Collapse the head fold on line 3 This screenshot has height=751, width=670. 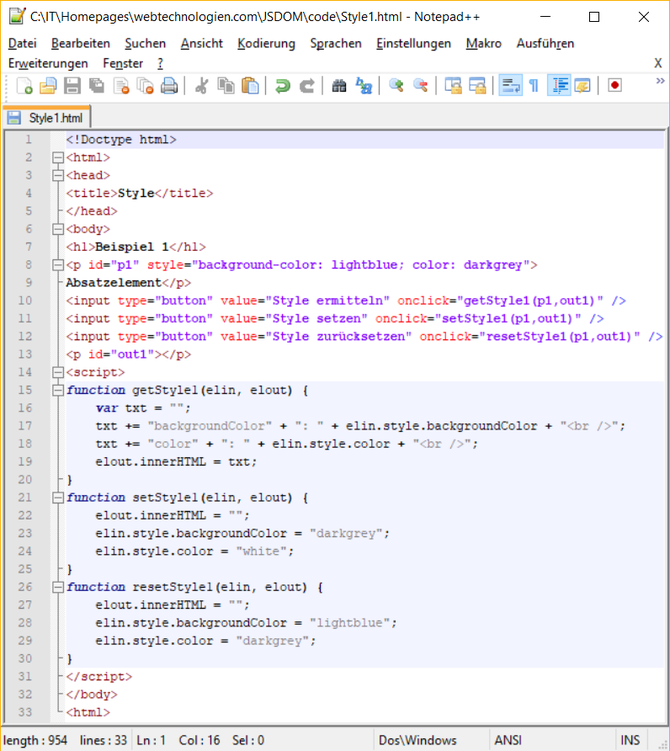[58, 175]
